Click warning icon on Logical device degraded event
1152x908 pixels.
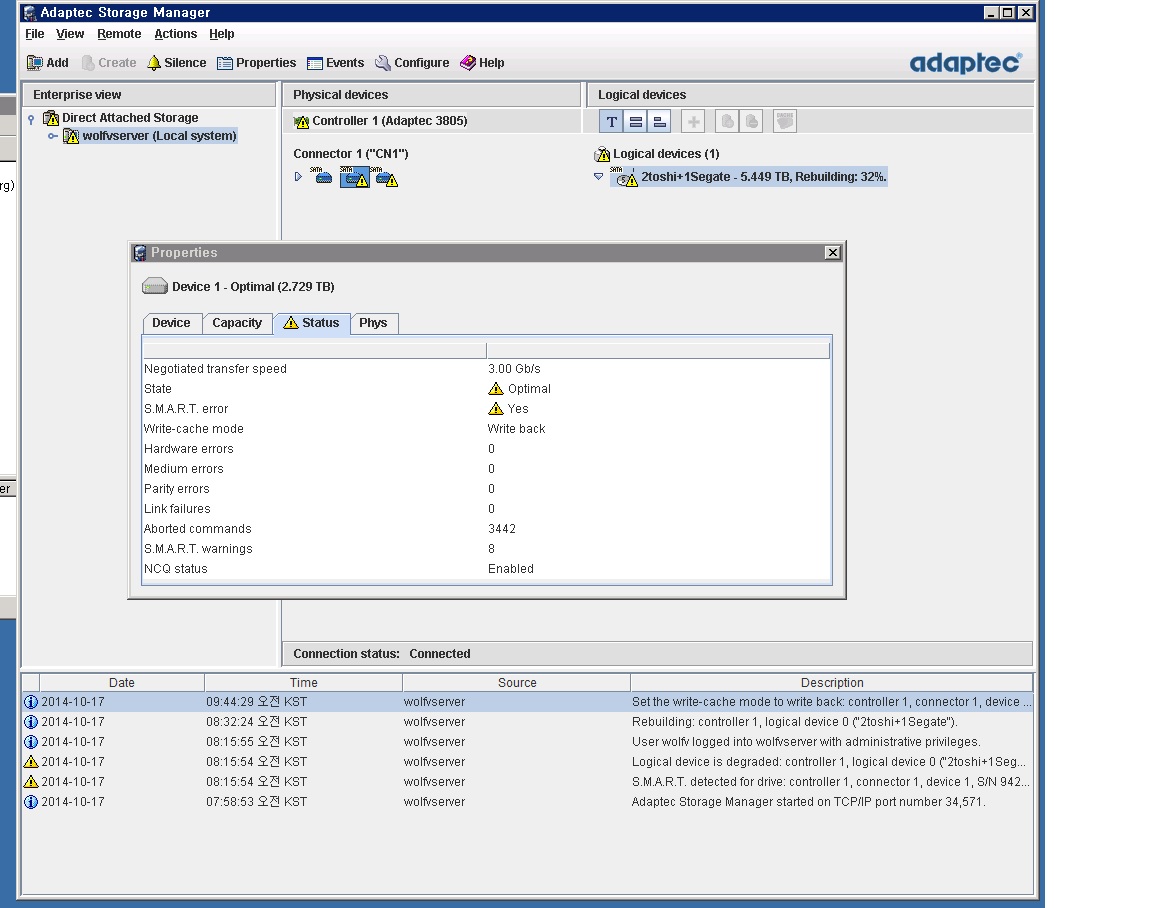pos(31,762)
